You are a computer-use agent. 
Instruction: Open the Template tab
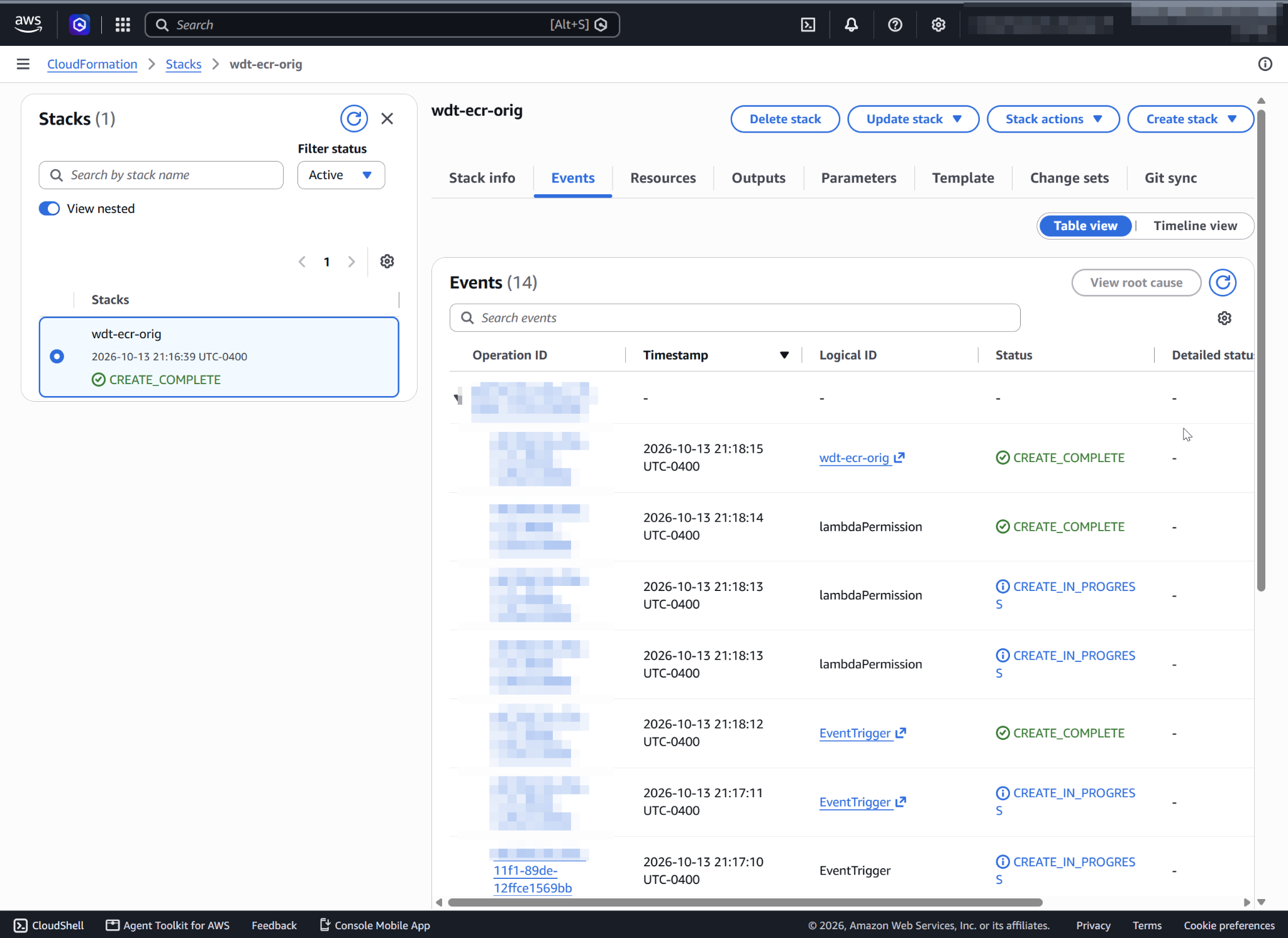[x=963, y=178]
